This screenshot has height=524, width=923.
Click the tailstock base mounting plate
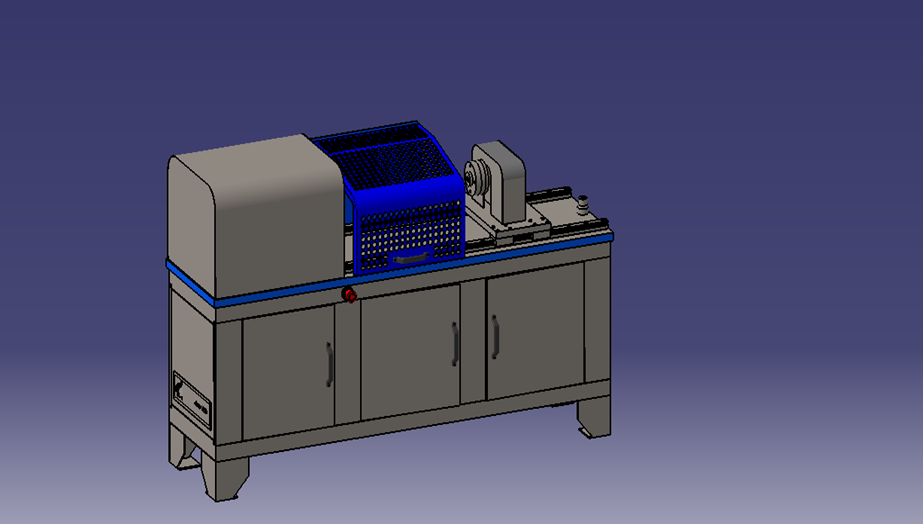pyautogui.click(x=515, y=230)
